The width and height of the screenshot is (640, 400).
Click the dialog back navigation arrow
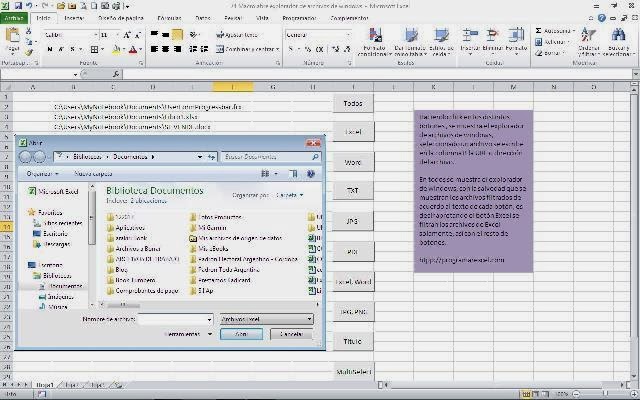(25, 157)
